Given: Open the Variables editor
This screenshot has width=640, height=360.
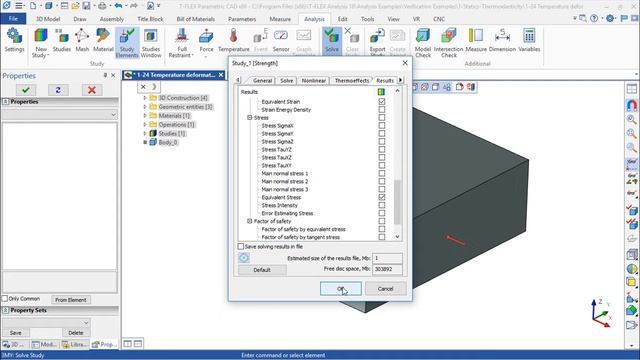Looking at the screenshot, I should [529, 40].
